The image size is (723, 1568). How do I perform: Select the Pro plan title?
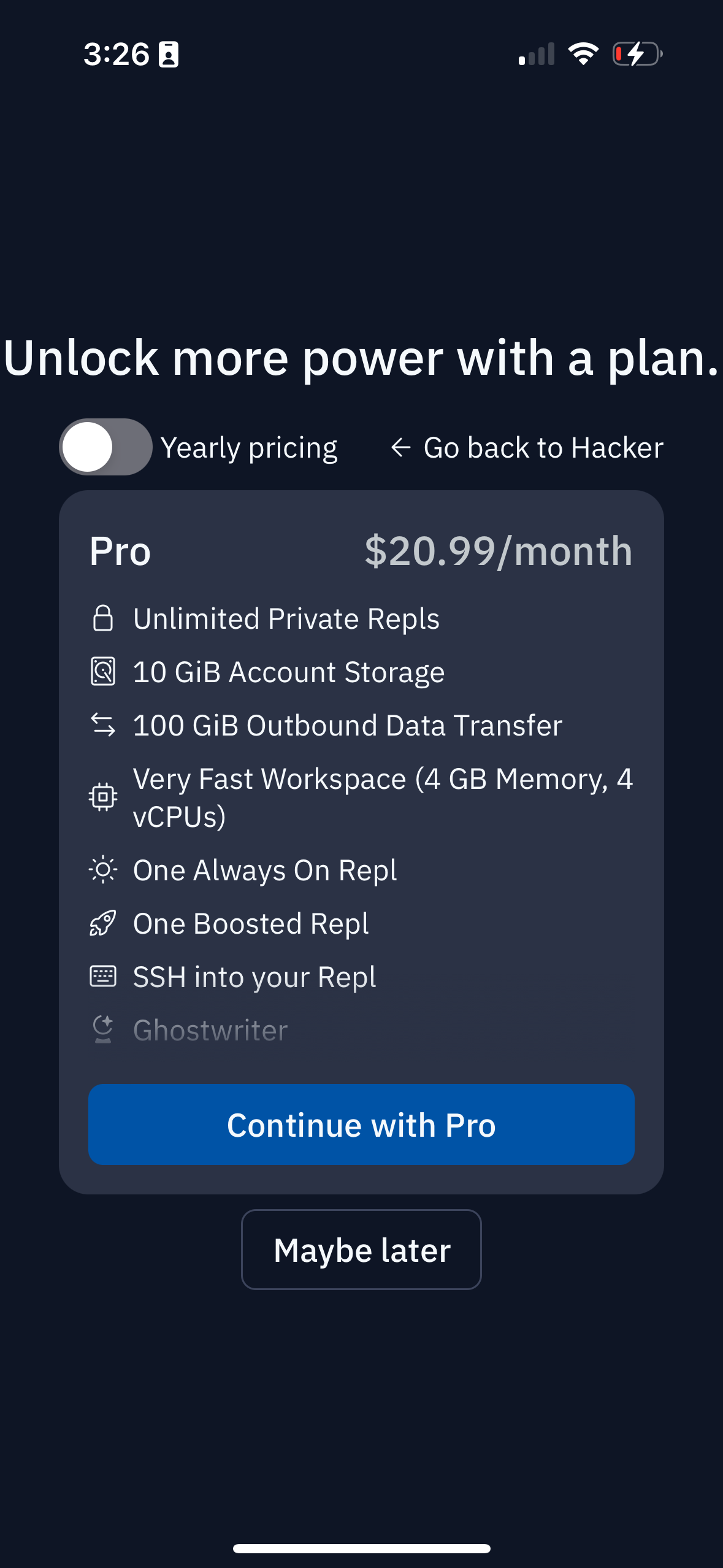[x=120, y=551]
